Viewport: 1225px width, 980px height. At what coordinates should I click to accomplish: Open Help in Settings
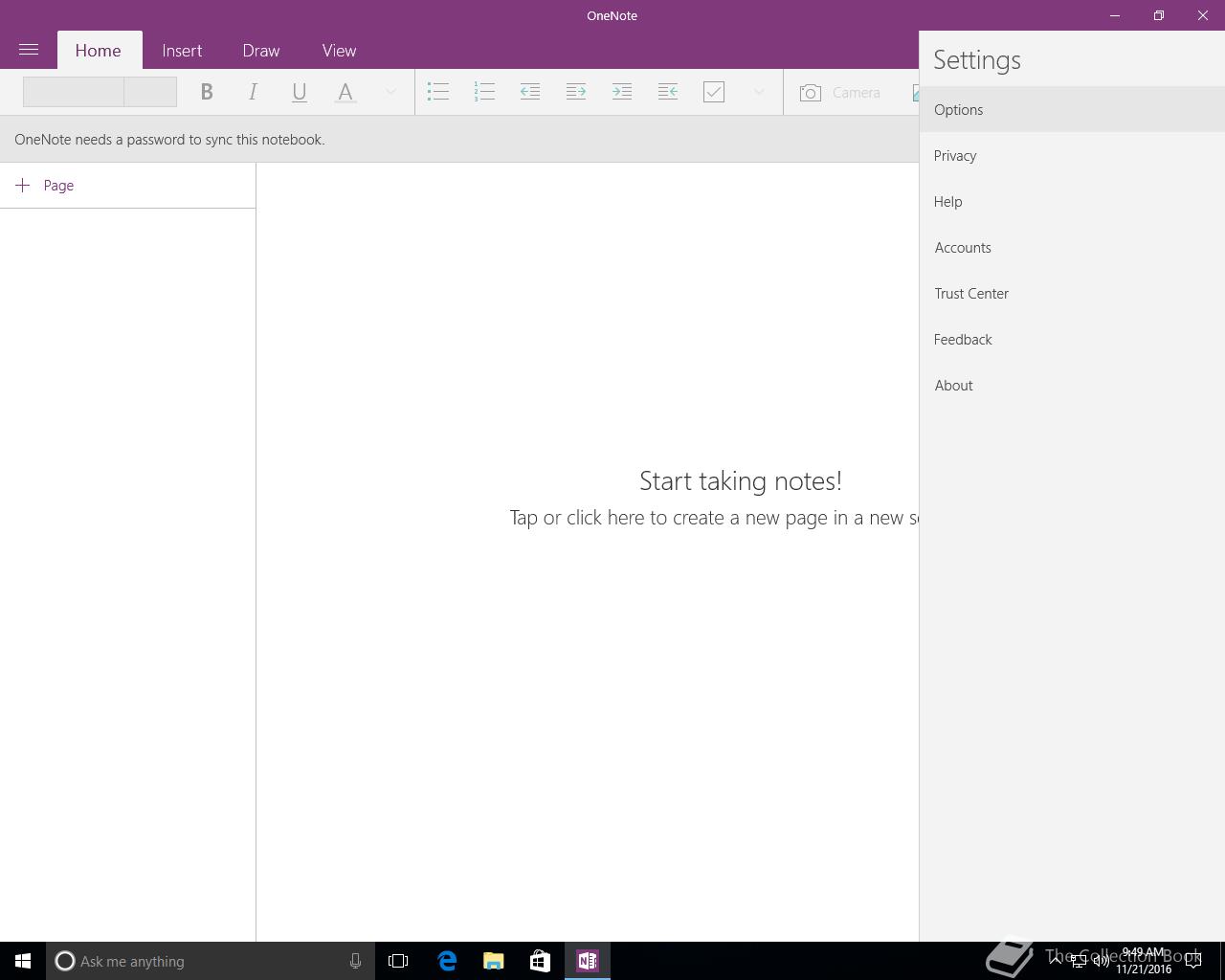pos(1072,201)
